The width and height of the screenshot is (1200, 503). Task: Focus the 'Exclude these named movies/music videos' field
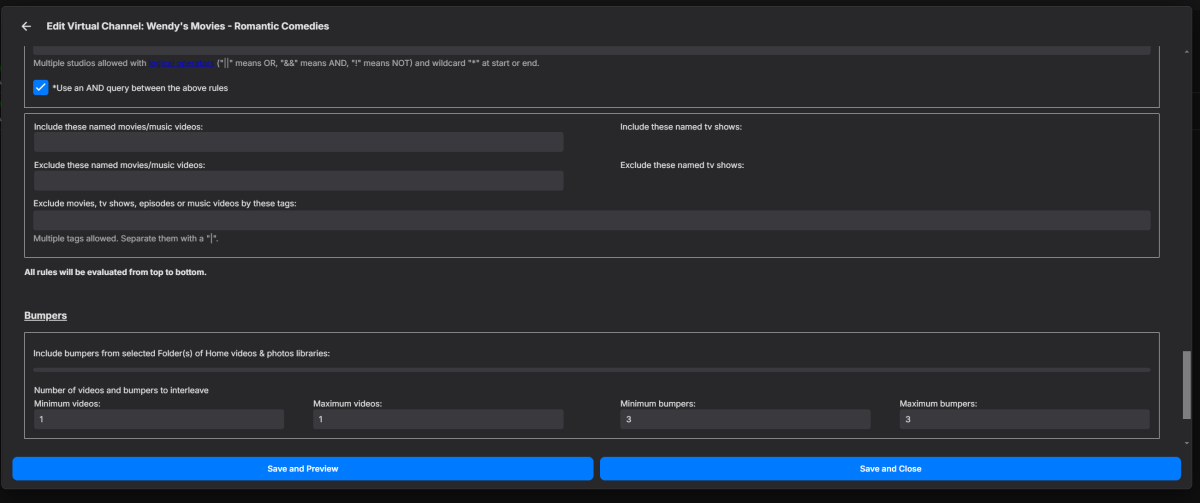[298, 181]
